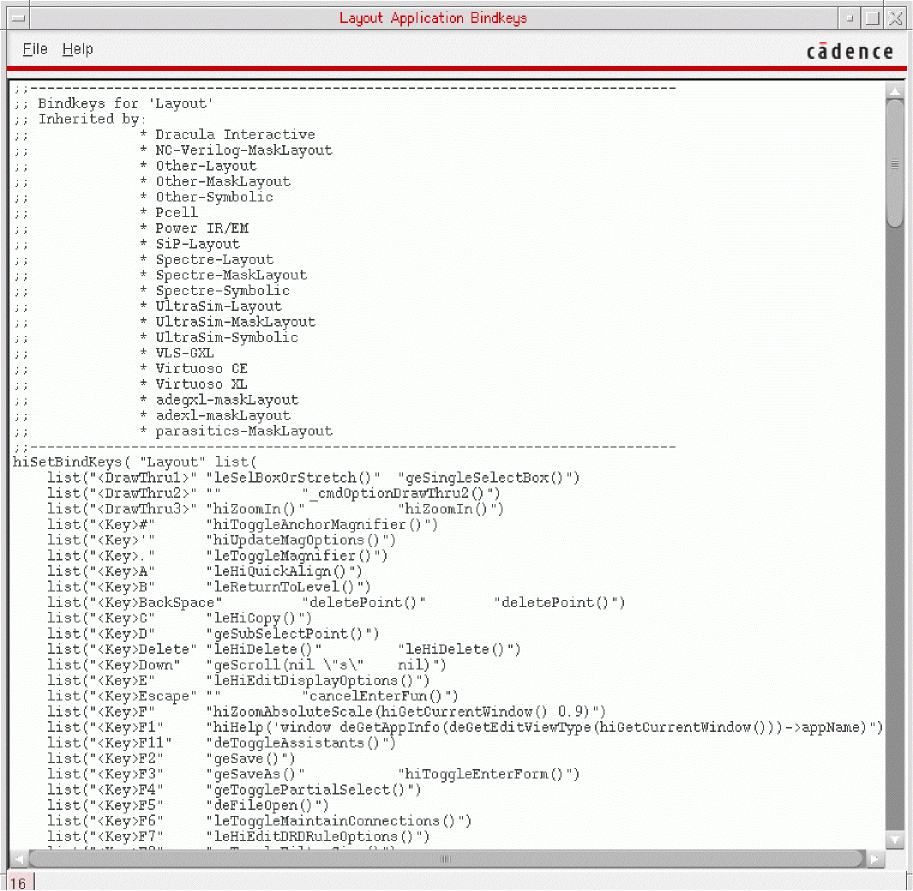Click the horizontal scrollbar left arrow

(x=19, y=859)
